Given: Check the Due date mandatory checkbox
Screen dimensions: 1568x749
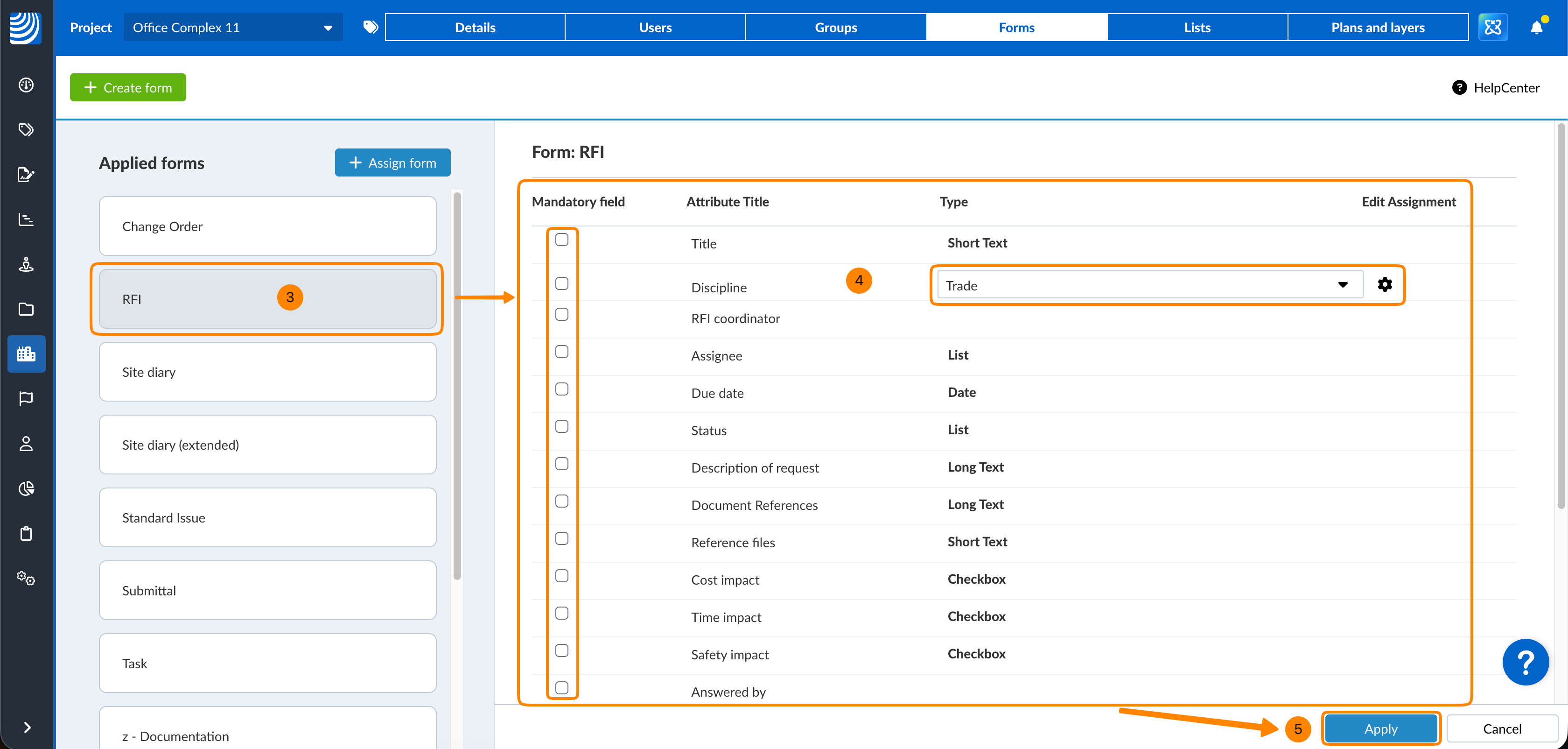Looking at the screenshot, I should point(562,389).
